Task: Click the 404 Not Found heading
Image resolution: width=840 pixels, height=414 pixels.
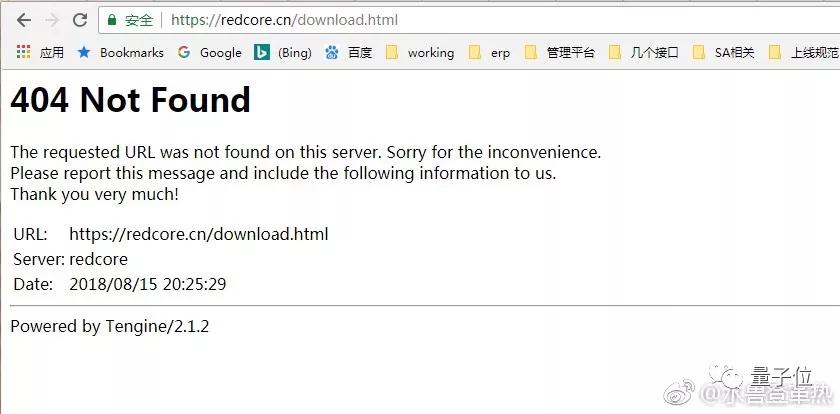Action: pyautogui.click(x=130, y=100)
